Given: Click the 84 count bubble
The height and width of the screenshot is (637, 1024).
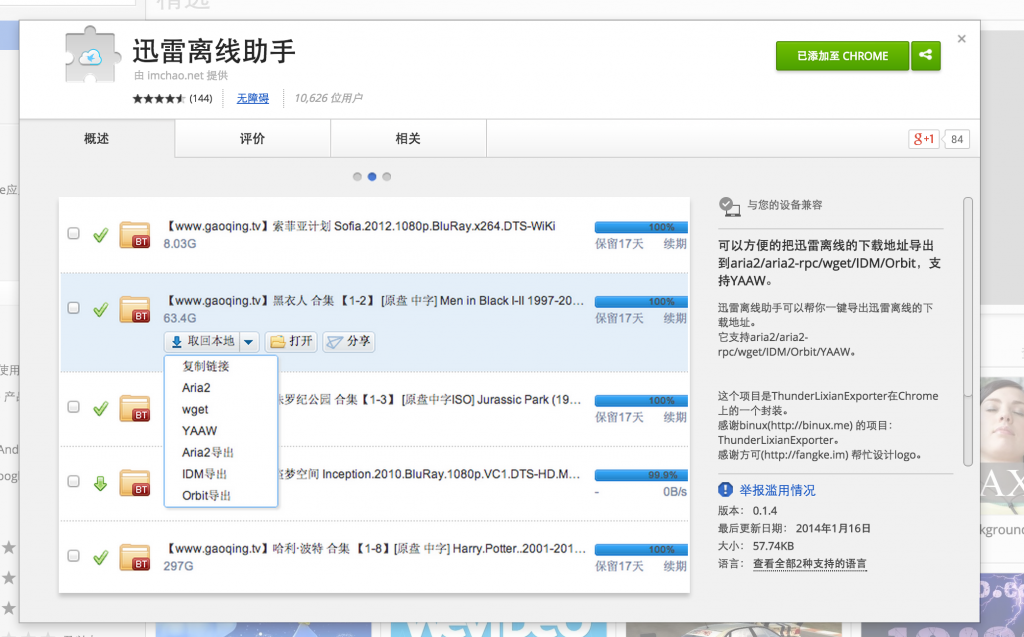Looking at the screenshot, I should click(957, 139).
